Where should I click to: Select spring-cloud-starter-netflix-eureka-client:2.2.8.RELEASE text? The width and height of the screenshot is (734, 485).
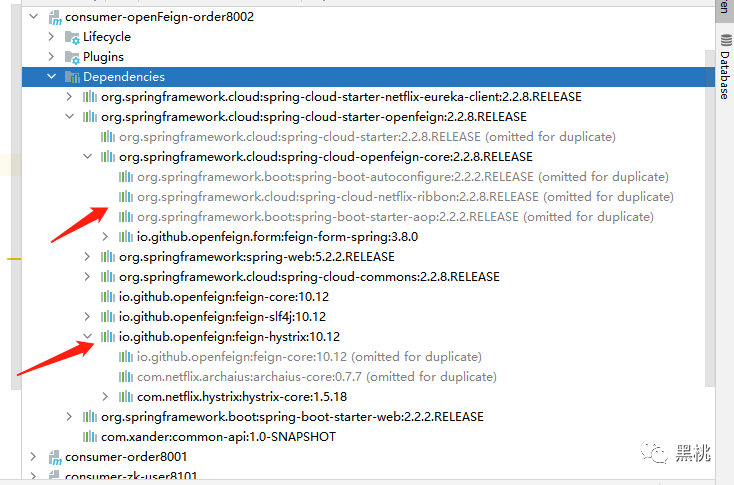click(341, 96)
